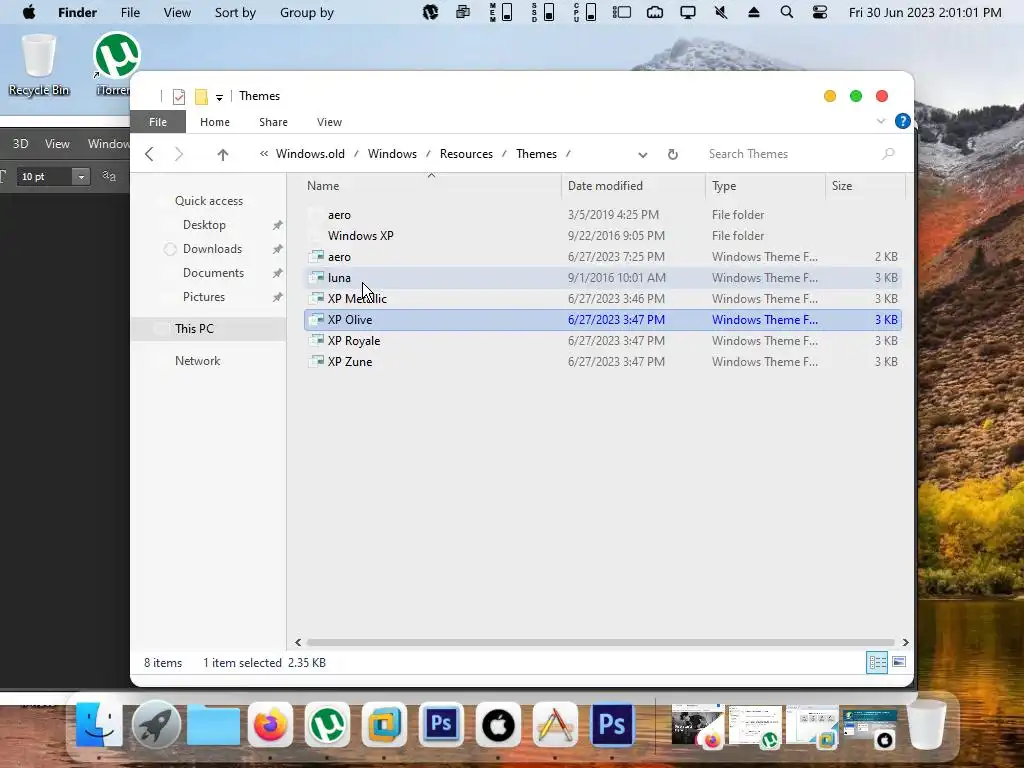Sort by Size column header
Image resolution: width=1024 pixels, height=768 pixels.
(865, 186)
